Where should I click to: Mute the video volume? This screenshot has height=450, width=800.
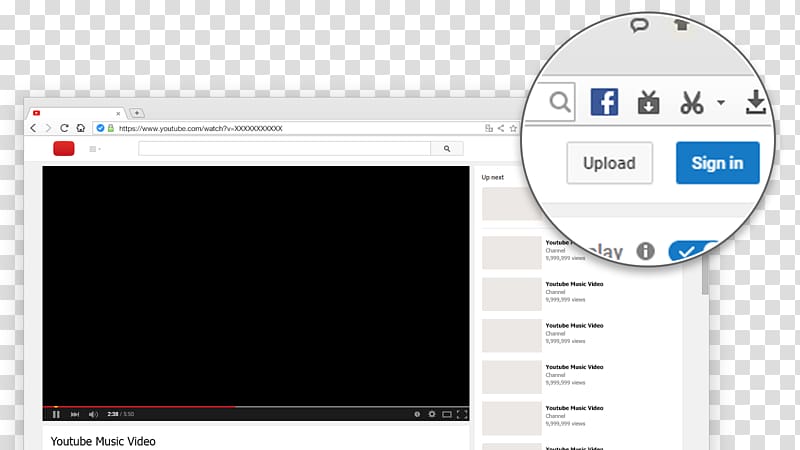(93, 414)
